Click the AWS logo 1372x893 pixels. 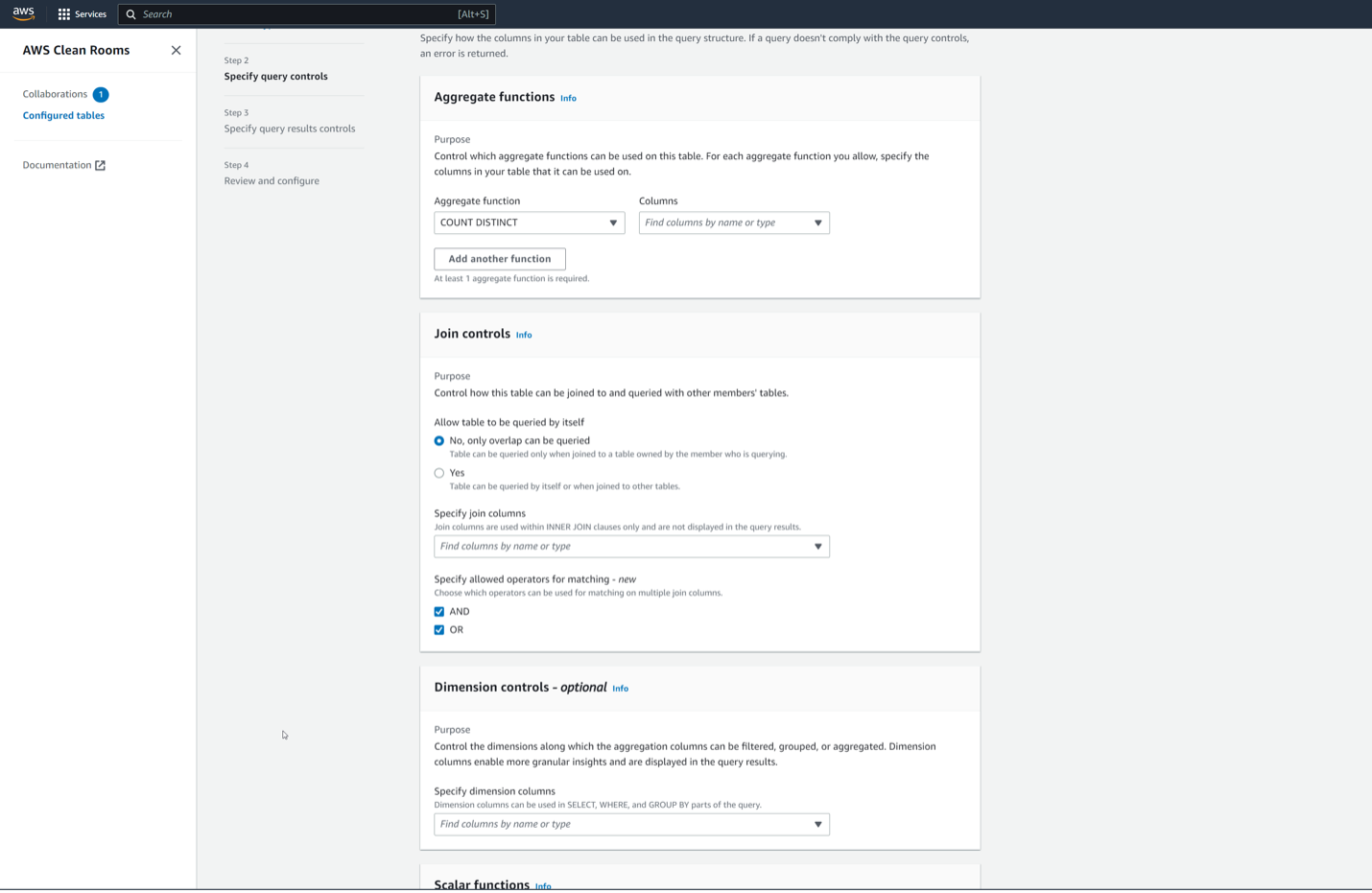[x=24, y=13]
